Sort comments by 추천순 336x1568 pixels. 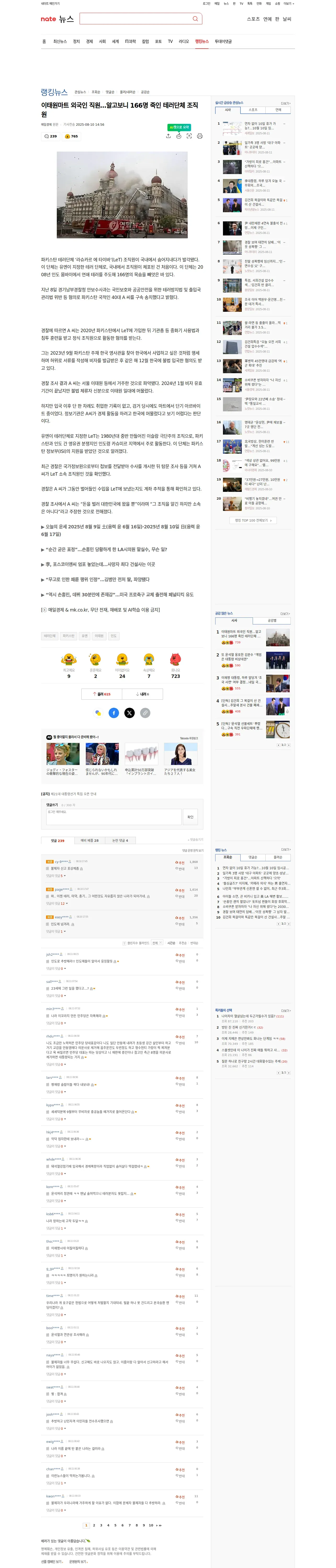tap(183, 943)
